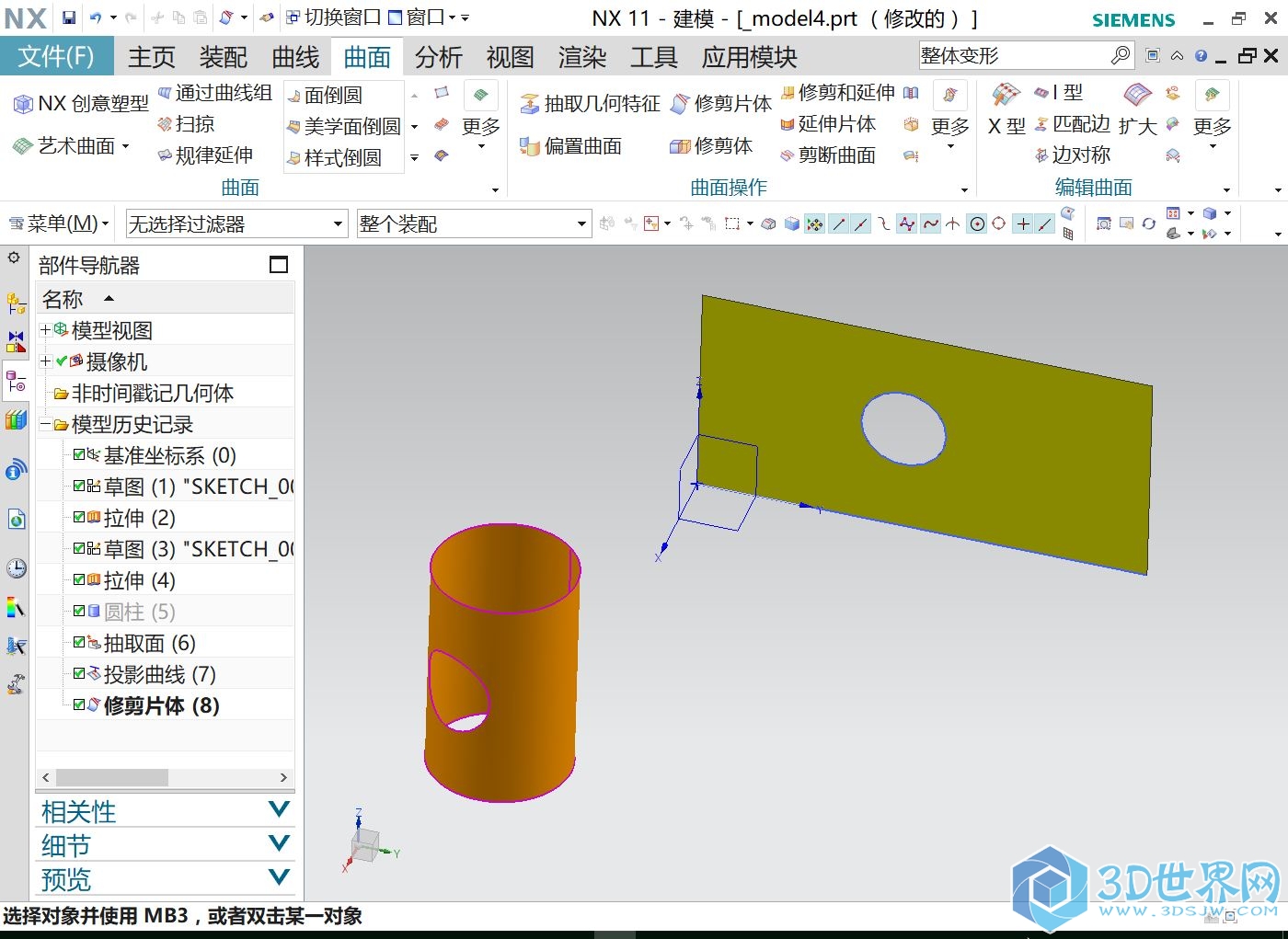Switch to the 应用模块 tab
Viewport: 1288px width, 939px height.
(749, 57)
